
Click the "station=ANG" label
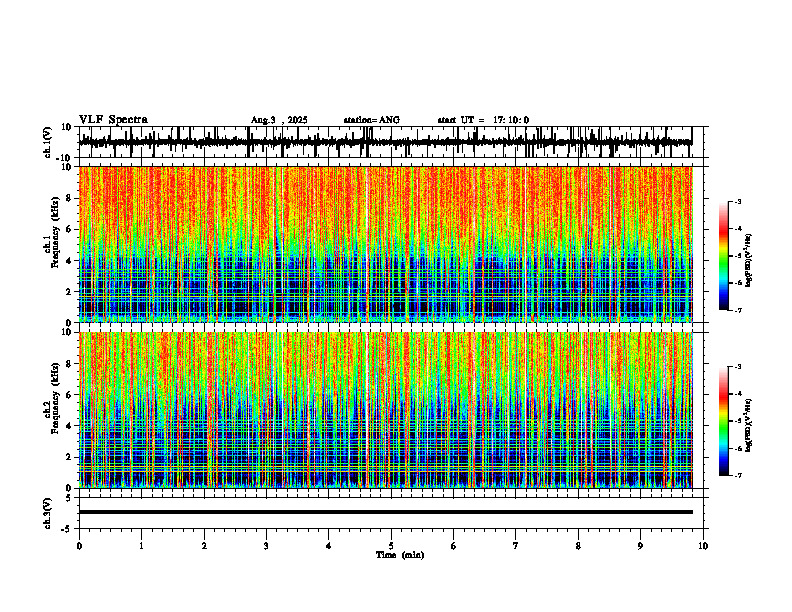(372, 120)
